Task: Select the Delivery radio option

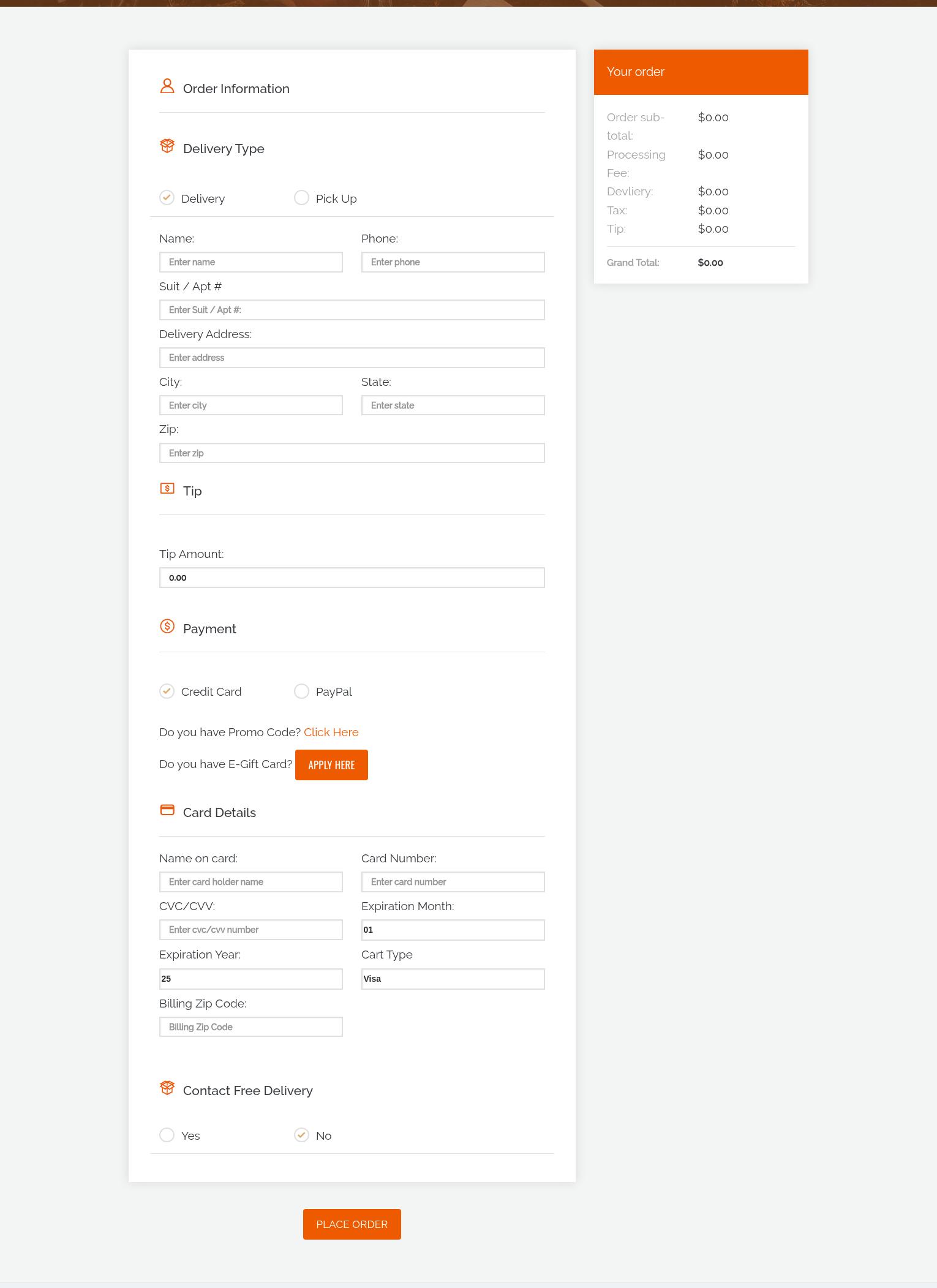Action: [x=167, y=198]
